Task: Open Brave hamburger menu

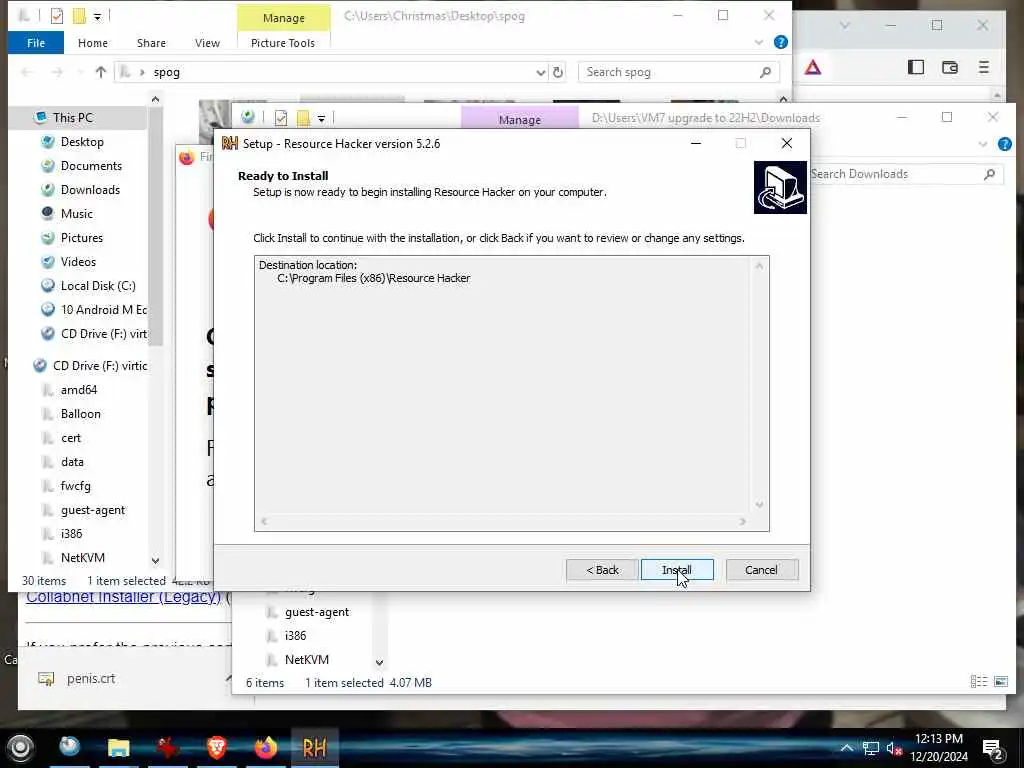Action: 984,67
